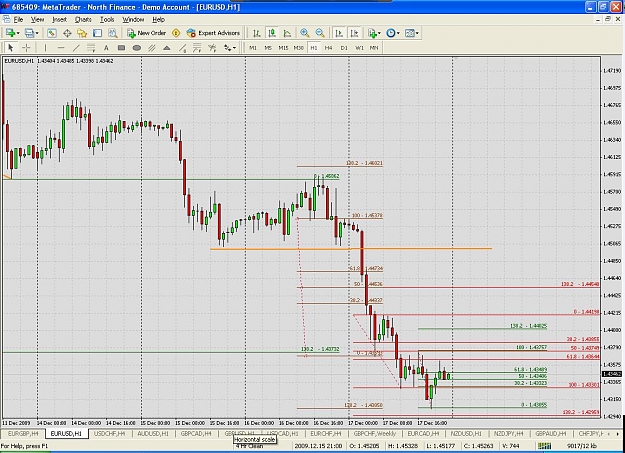Select the text label A tool
The width and height of the screenshot is (625, 453).
click(106, 48)
